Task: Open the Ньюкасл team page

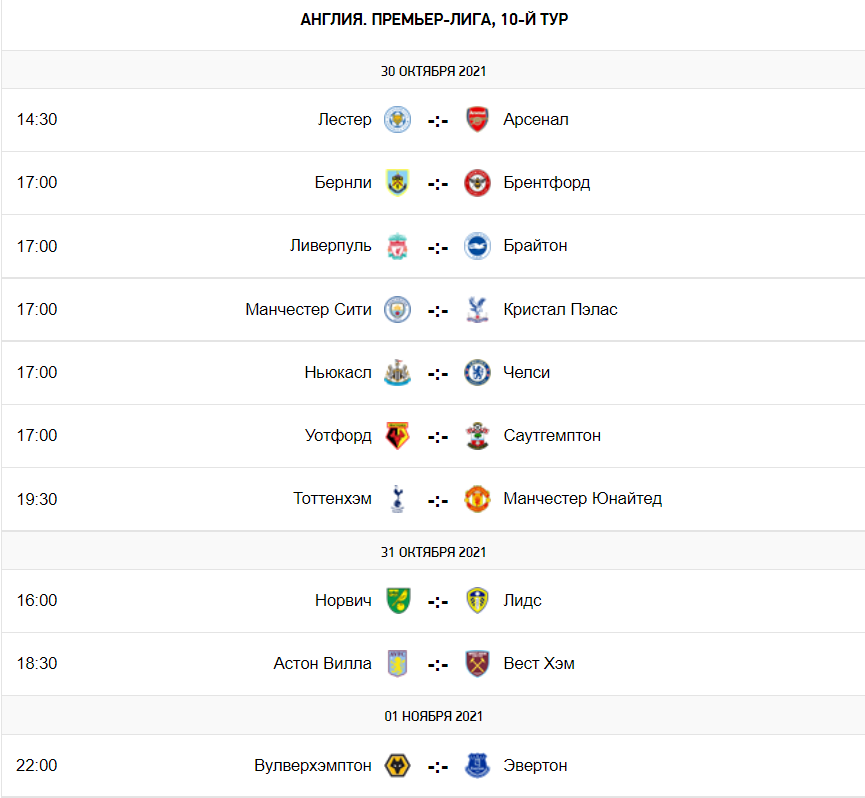Action: [338, 372]
